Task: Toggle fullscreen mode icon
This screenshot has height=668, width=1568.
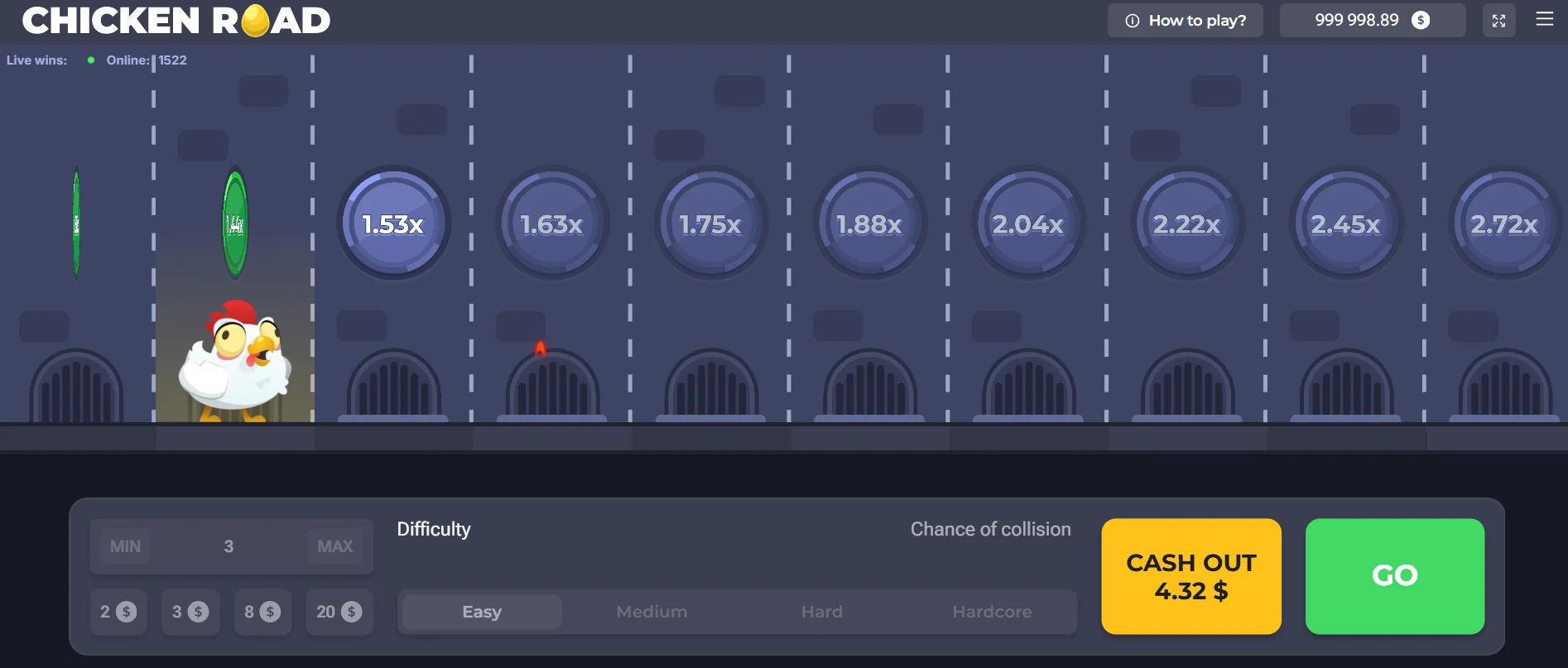Action: tap(1498, 21)
